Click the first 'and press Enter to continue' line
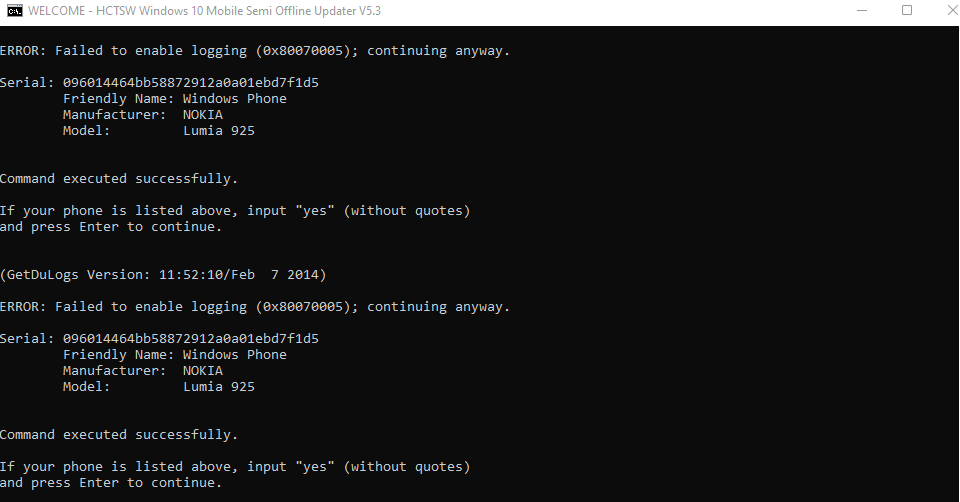The height and width of the screenshot is (502, 960). coord(111,227)
